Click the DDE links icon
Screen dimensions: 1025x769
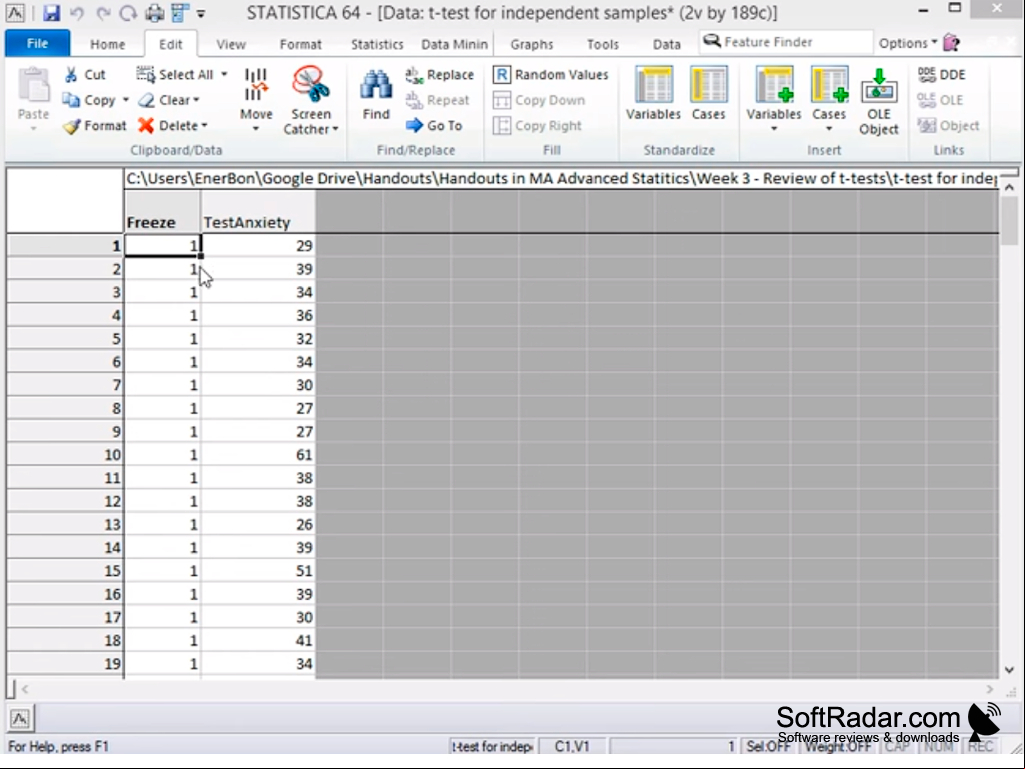[x=927, y=75]
